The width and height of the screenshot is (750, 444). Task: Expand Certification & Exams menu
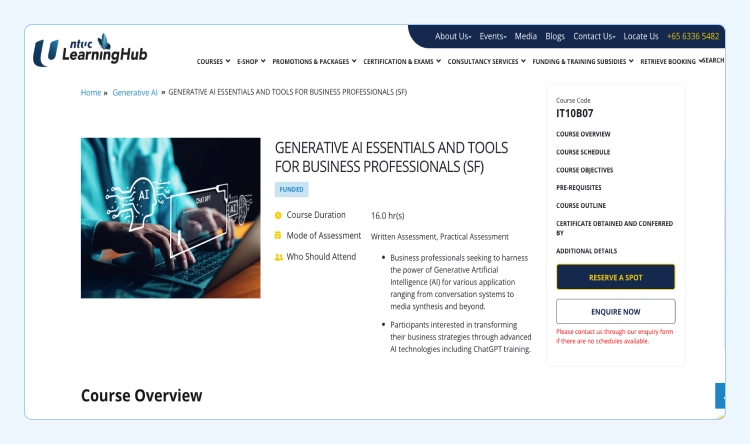402,61
